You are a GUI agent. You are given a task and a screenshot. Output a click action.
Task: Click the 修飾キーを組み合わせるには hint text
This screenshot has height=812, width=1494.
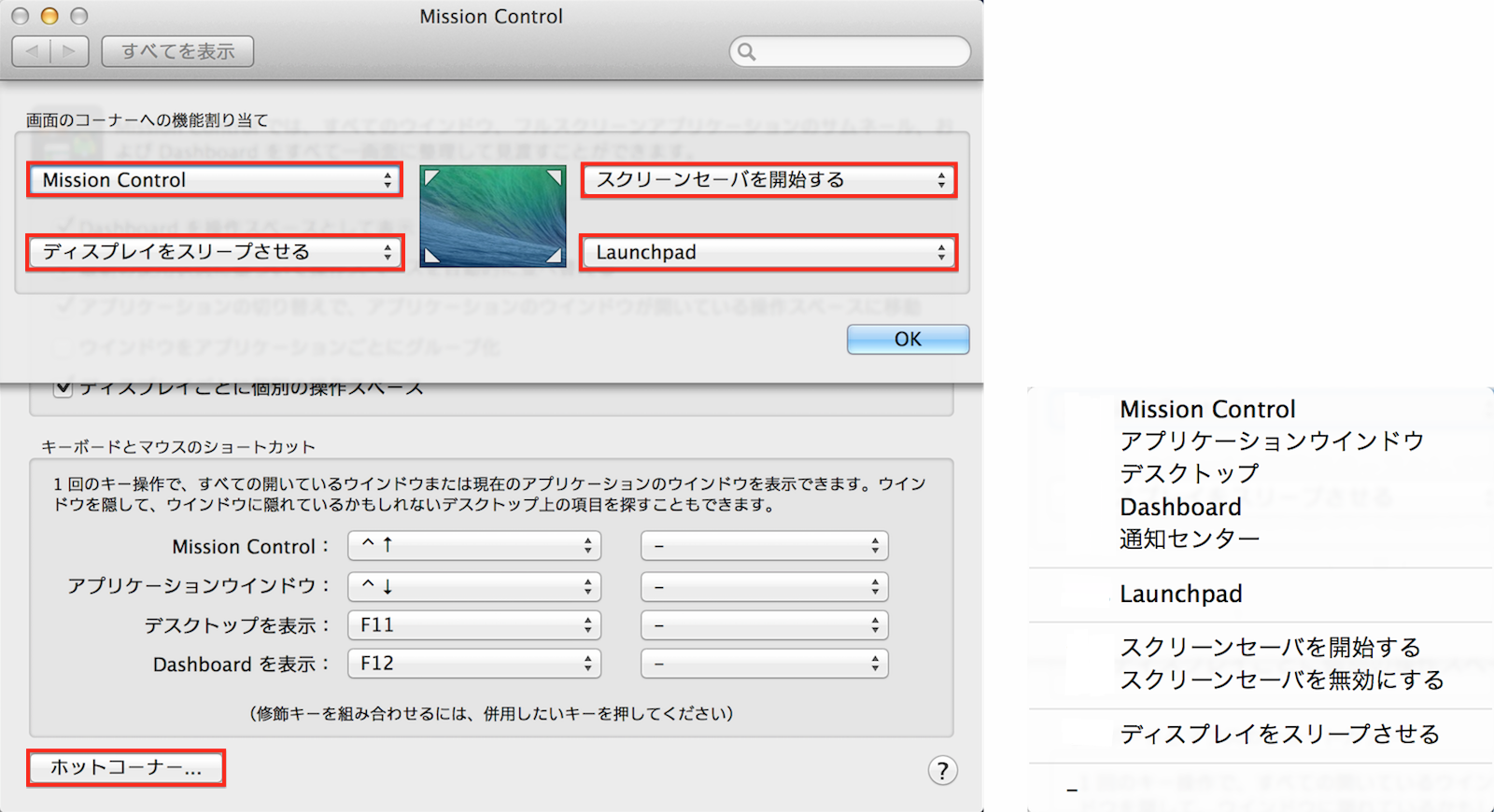tap(491, 714)
